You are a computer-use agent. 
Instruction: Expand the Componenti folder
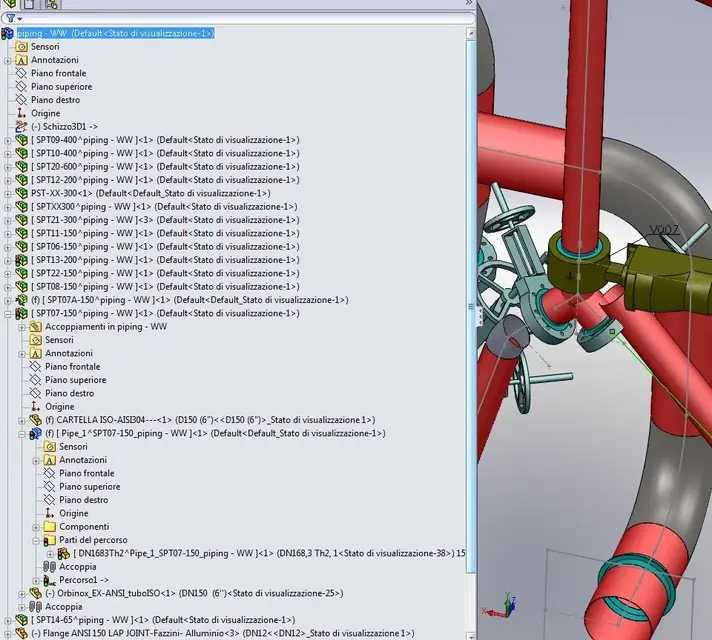click(x=36, y=527)
